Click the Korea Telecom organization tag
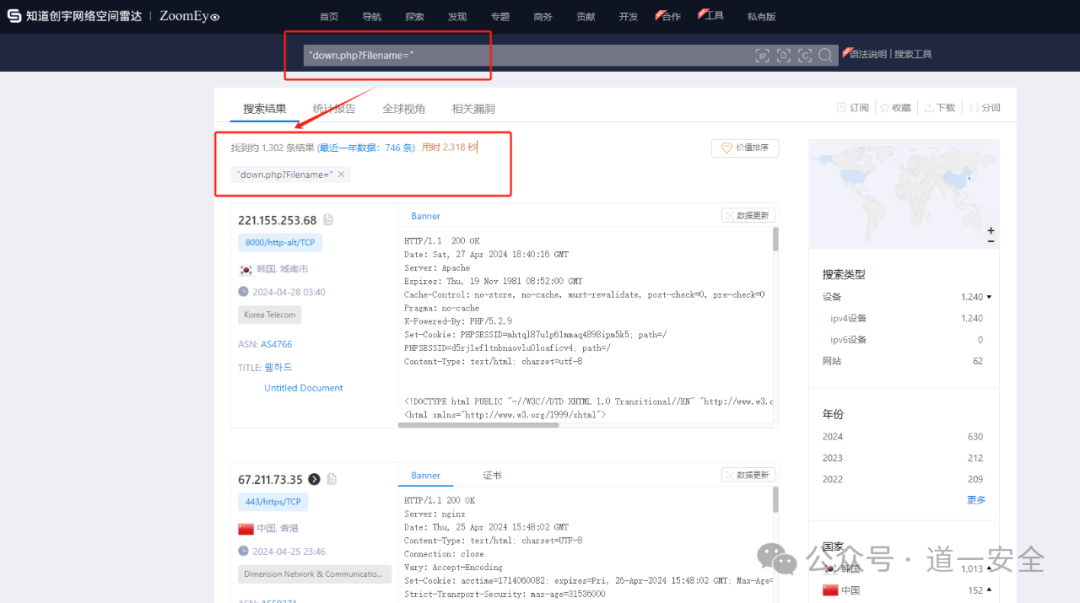Viewport: 1080px width, 603px height. 269,315
